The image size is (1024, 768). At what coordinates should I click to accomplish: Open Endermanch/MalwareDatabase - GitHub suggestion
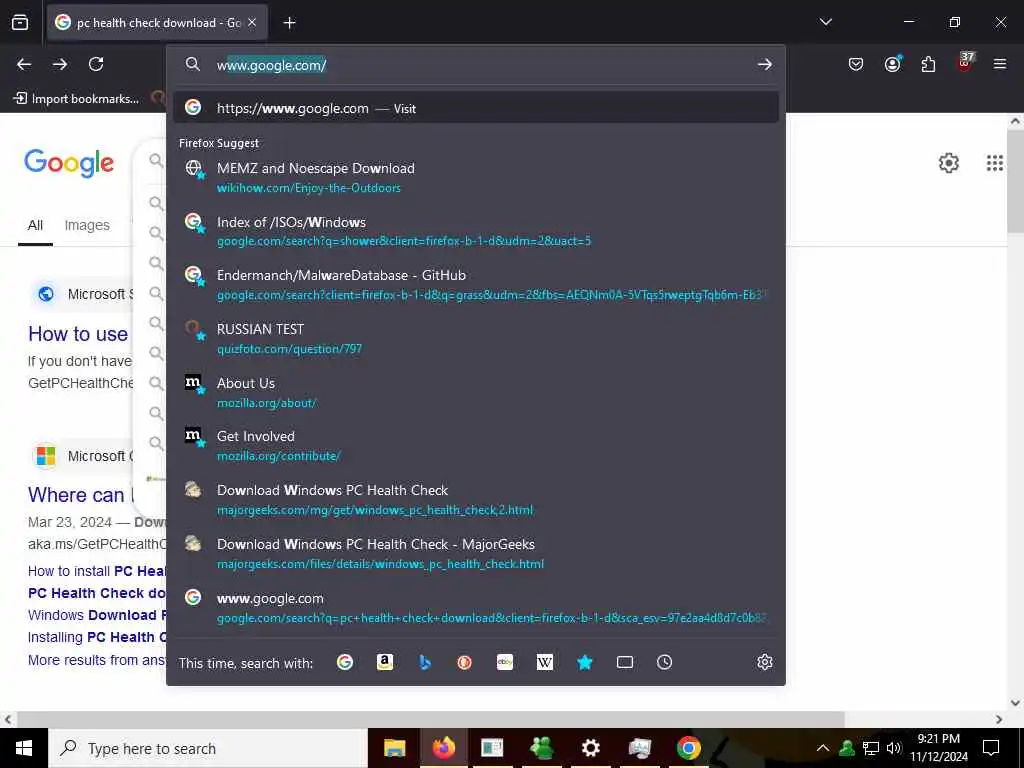(x=476, y=285)
